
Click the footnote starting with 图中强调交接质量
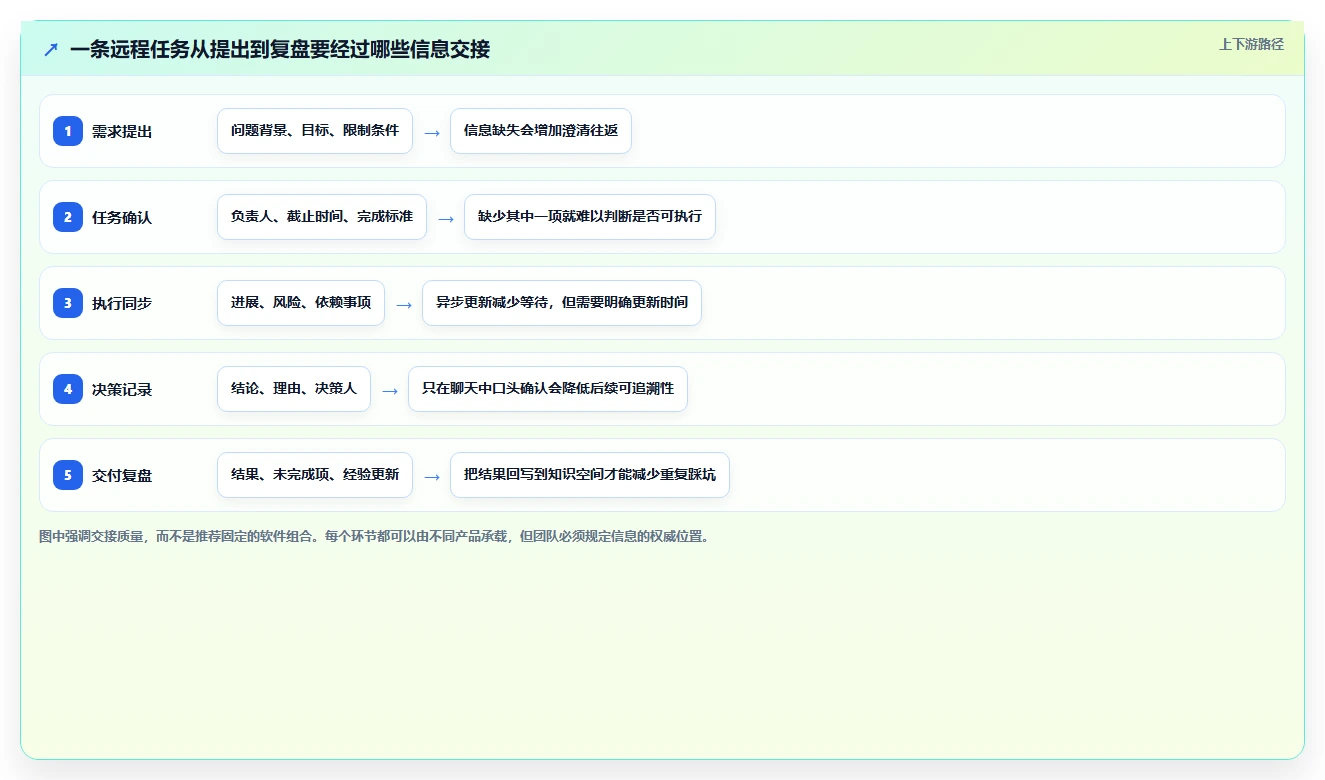(375, 536)
